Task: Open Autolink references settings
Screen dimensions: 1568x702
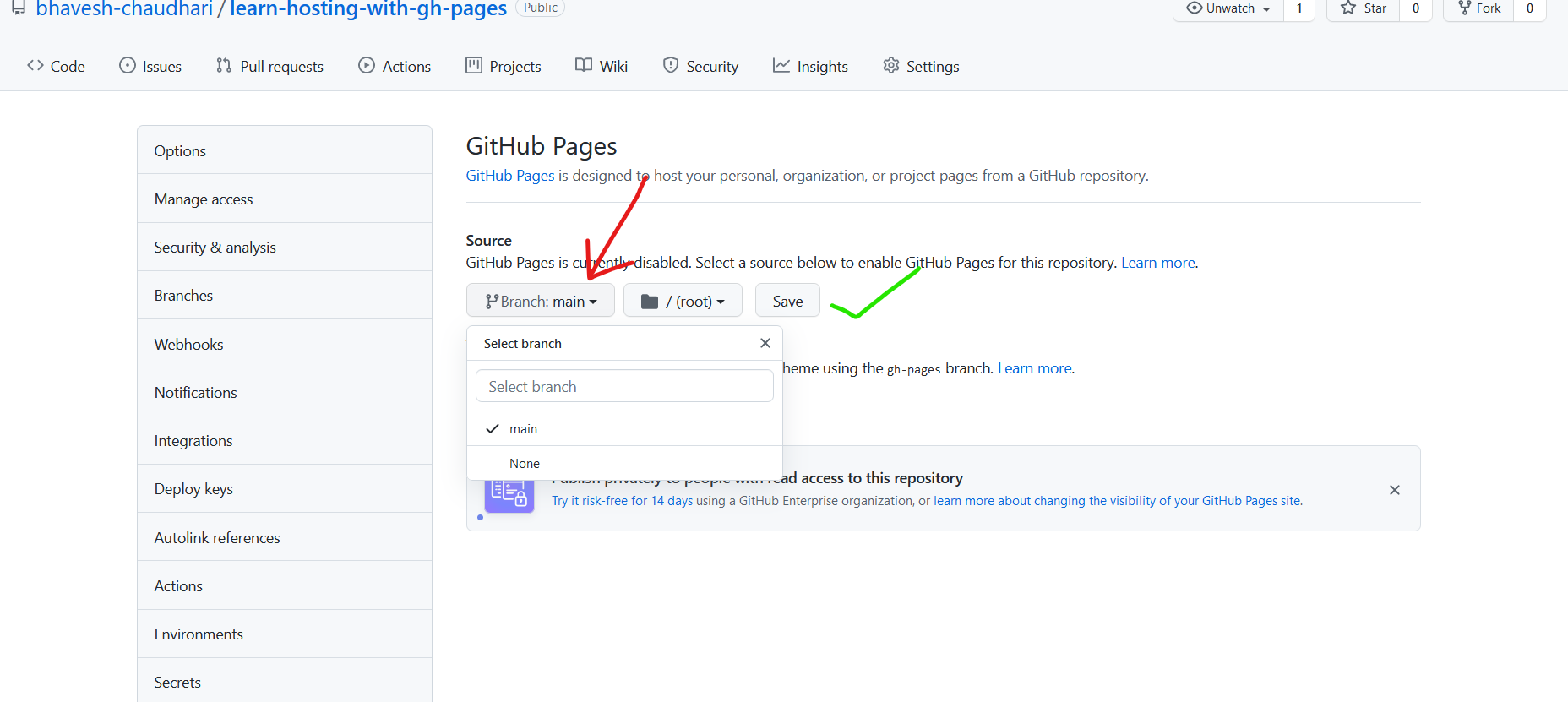Action: (285, 537)
